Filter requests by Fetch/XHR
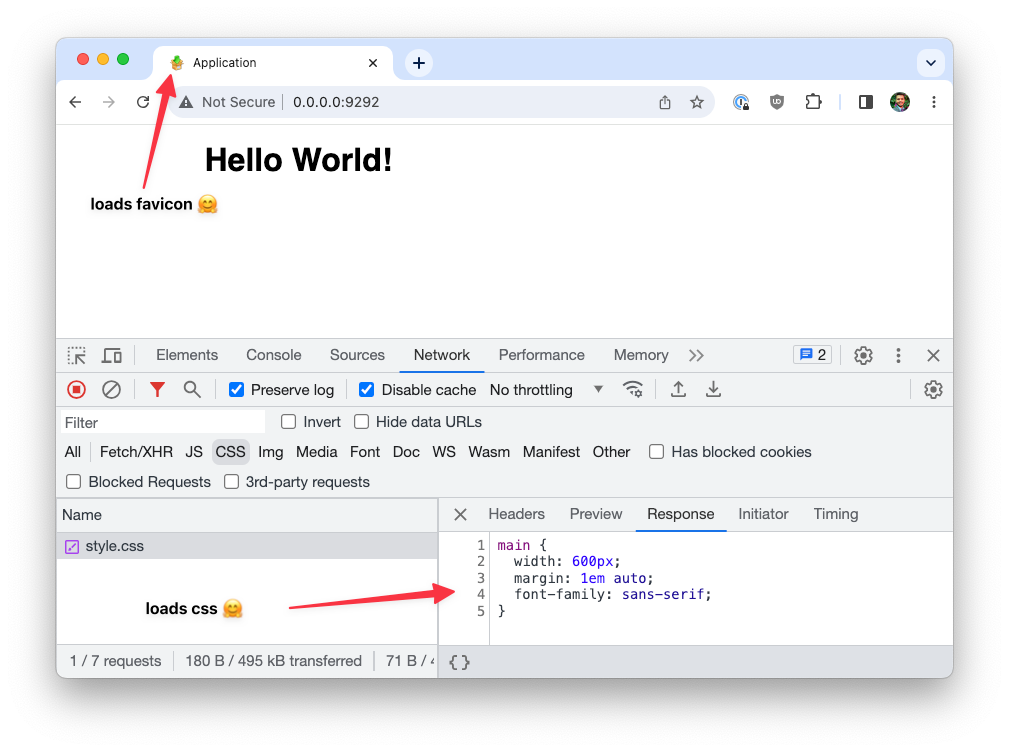This screenshot has width=1009, height=752. 136,452
